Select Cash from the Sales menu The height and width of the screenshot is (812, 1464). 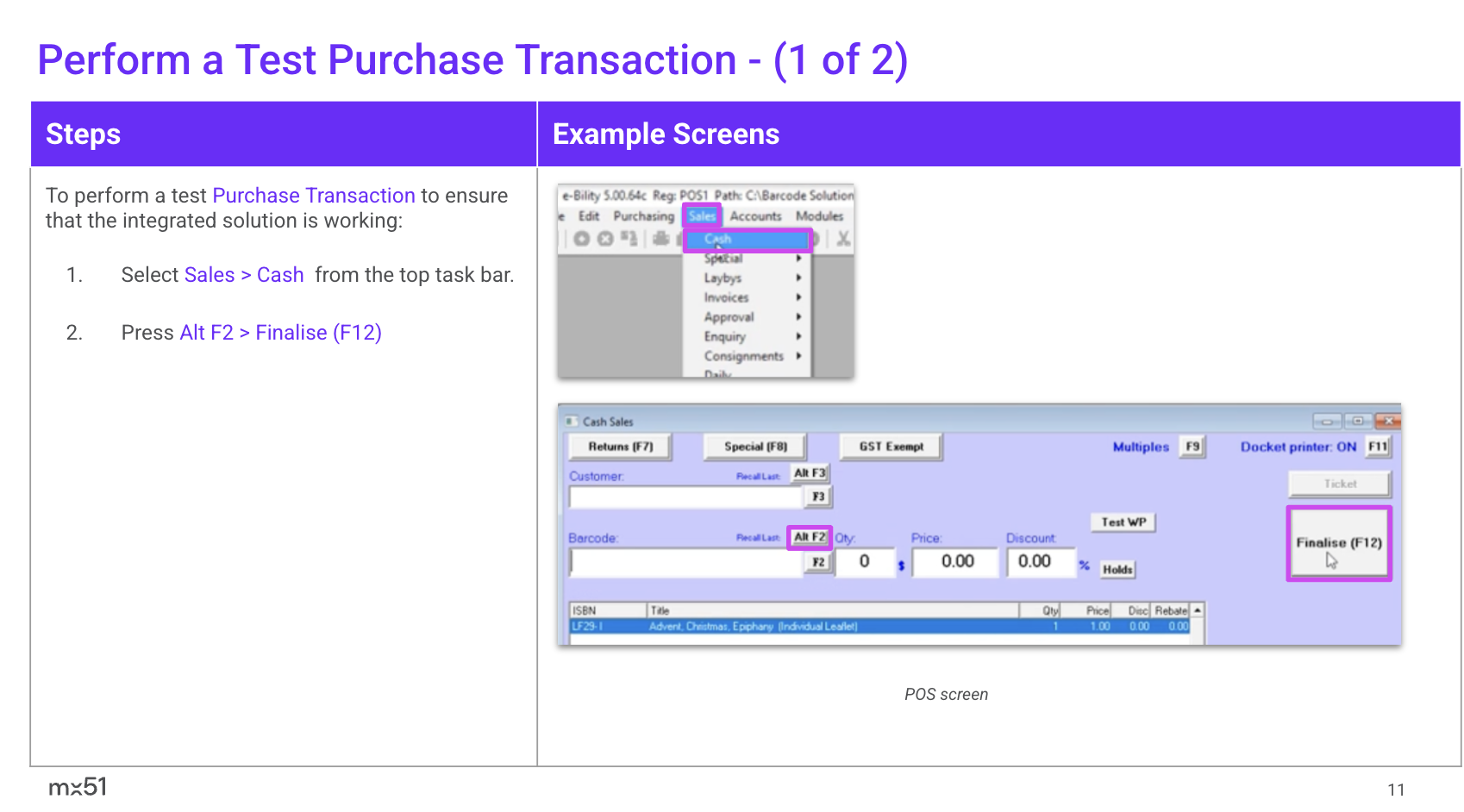[x=747, y=239]
